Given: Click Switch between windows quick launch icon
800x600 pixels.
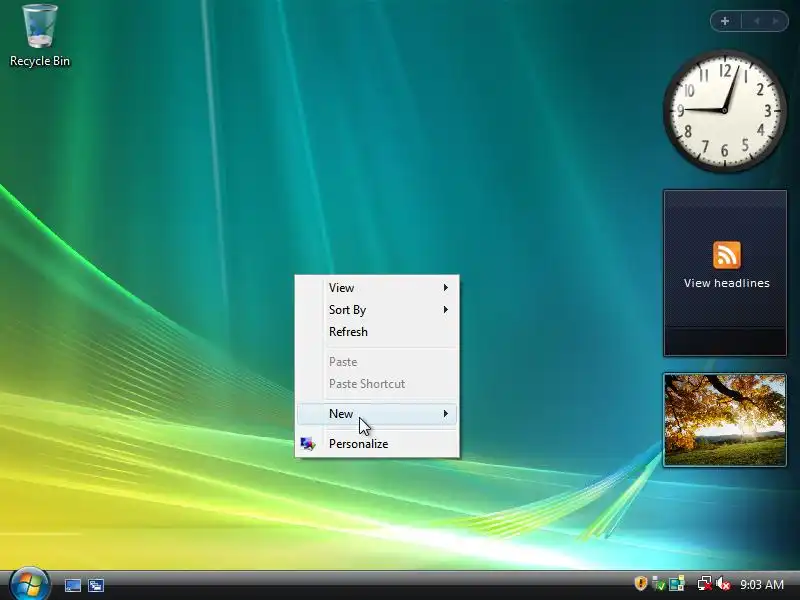Looking at the screenshot, I should point(95,585).
